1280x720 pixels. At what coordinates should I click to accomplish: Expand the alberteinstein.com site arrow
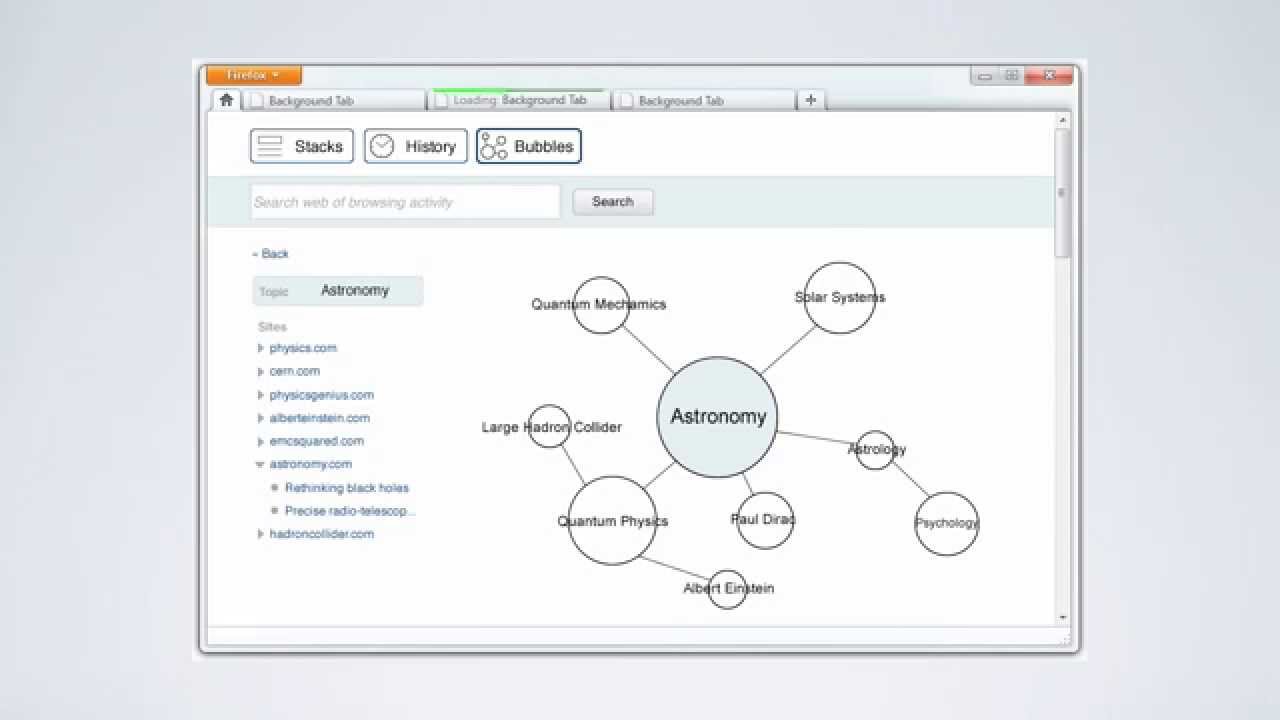pyautogui.click(x=261, y=418)
